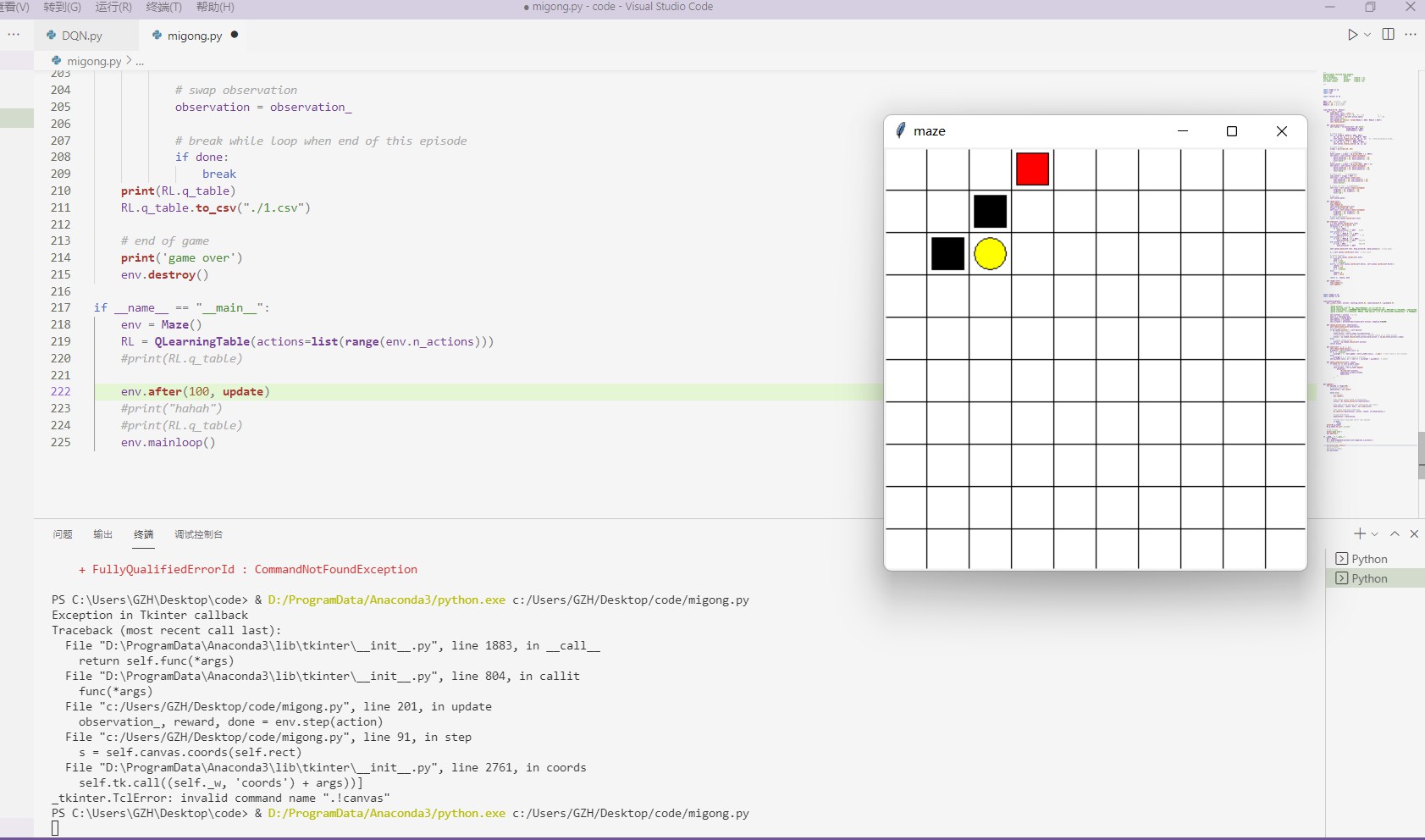1425x840 pixels.
Task: Split the editor to the right
Action: 1388,35
